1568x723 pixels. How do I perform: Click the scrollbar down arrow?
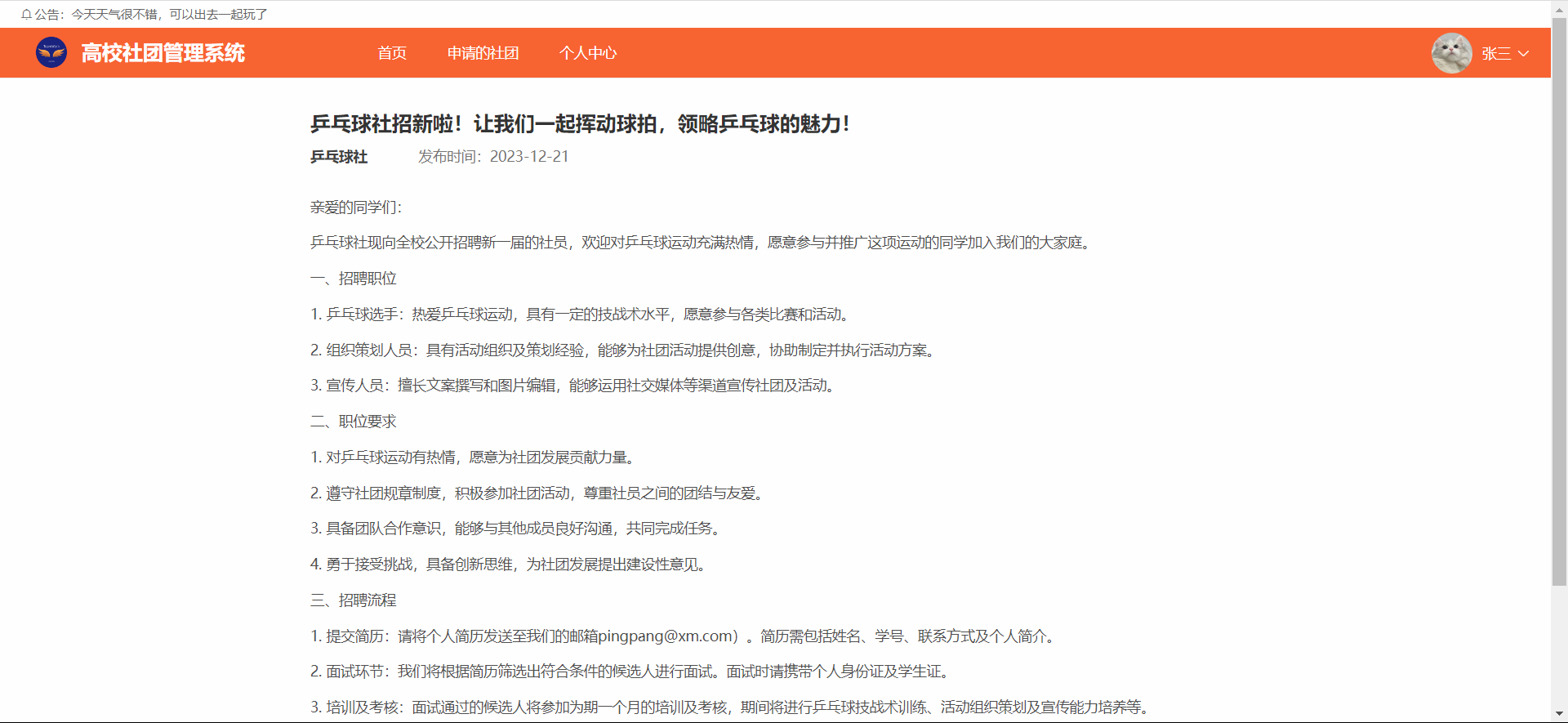[x=1559, y=715]
